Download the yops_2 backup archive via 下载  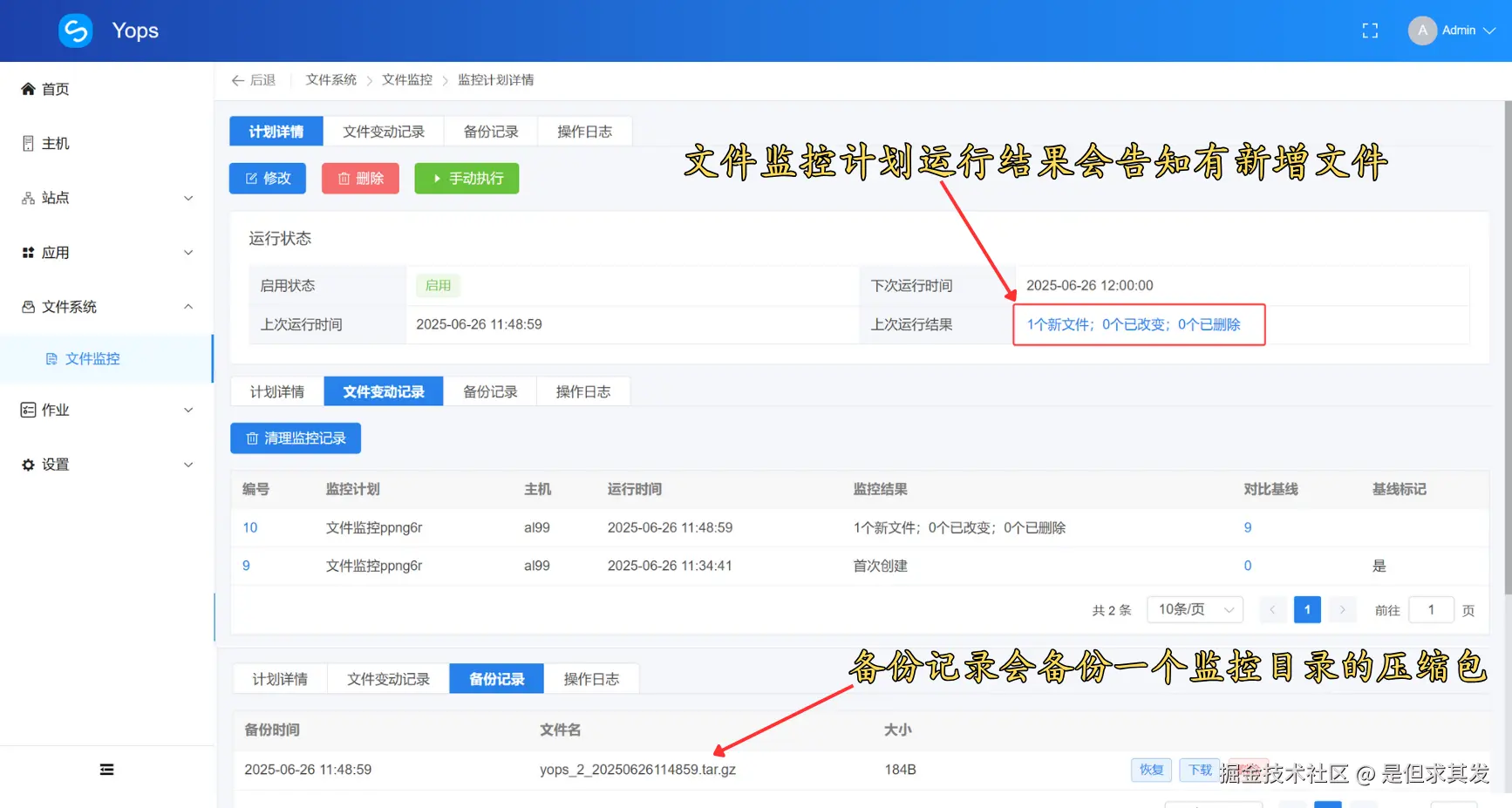[1199, 770]
